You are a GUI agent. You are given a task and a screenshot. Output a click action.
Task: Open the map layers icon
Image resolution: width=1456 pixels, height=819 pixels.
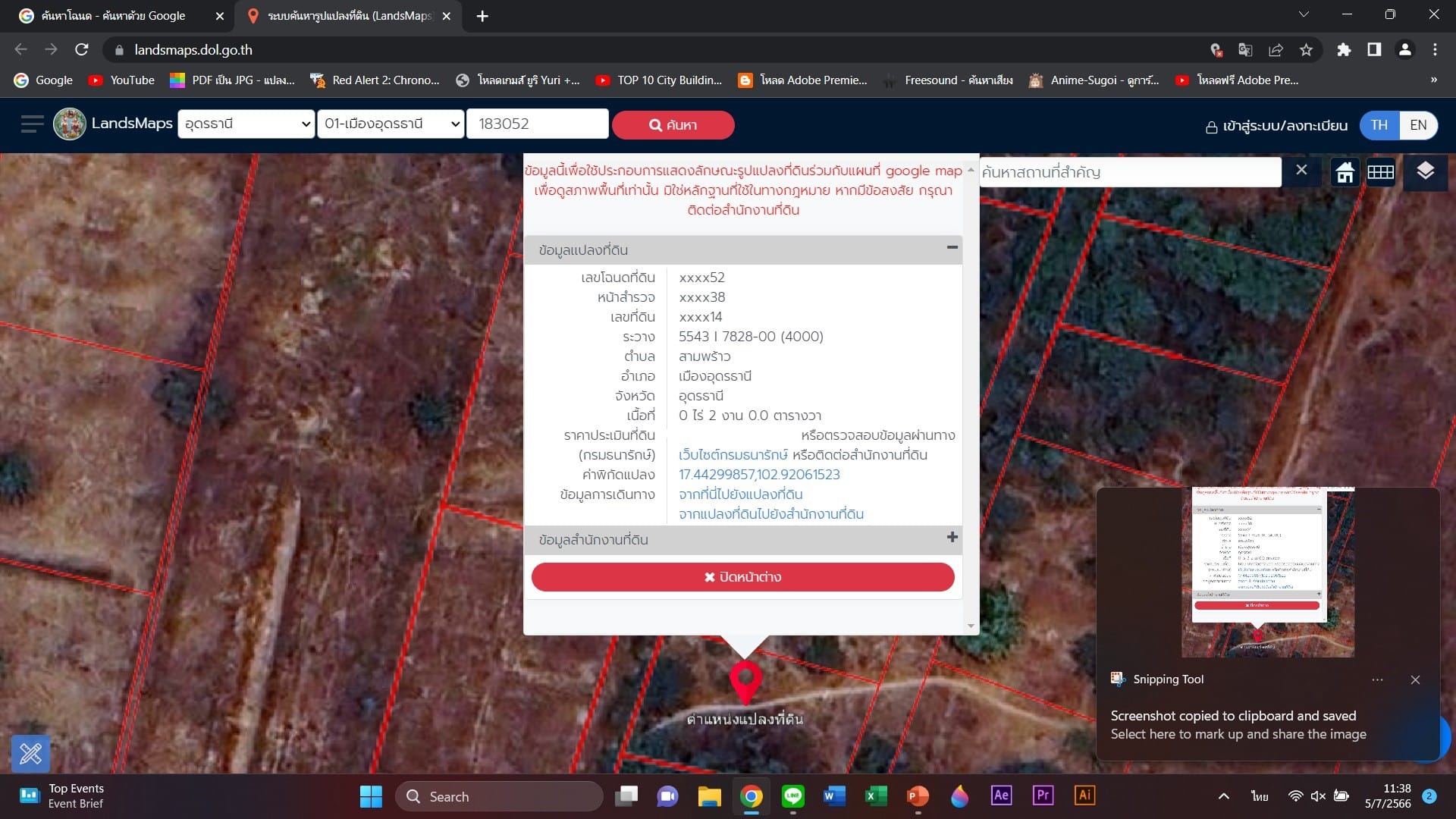1425,171
